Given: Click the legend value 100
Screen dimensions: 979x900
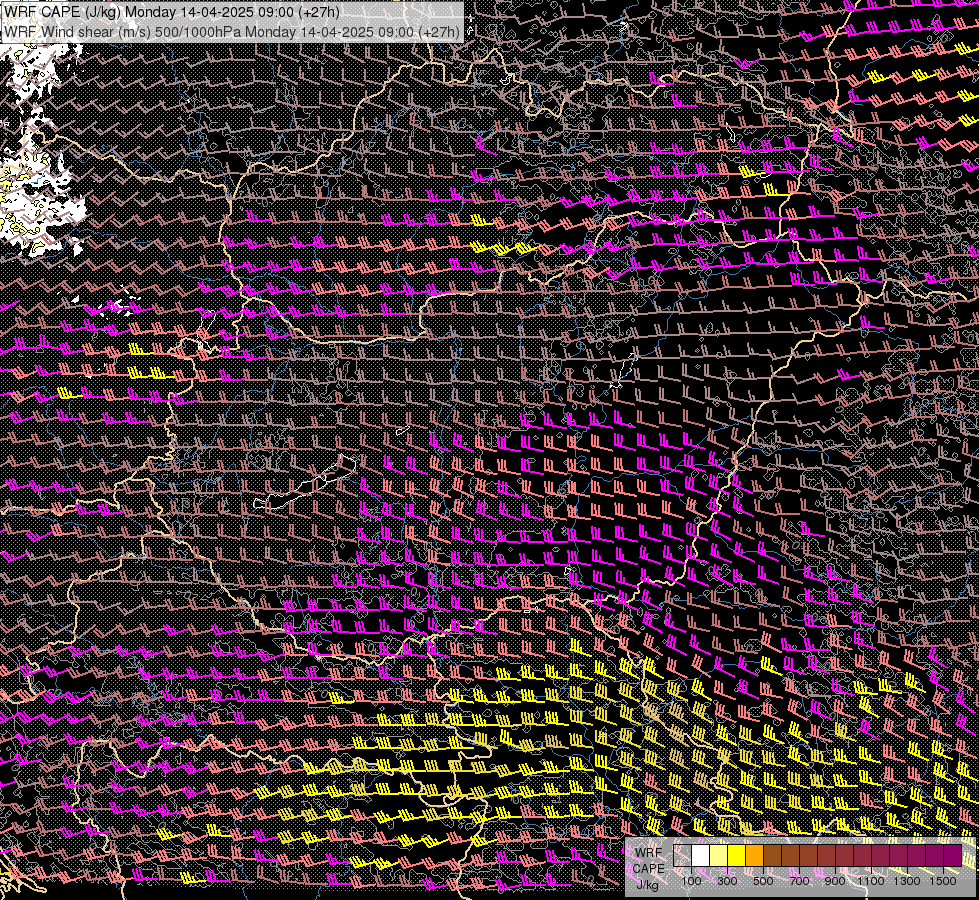Looking at the screenshot, I should (691, 881).
